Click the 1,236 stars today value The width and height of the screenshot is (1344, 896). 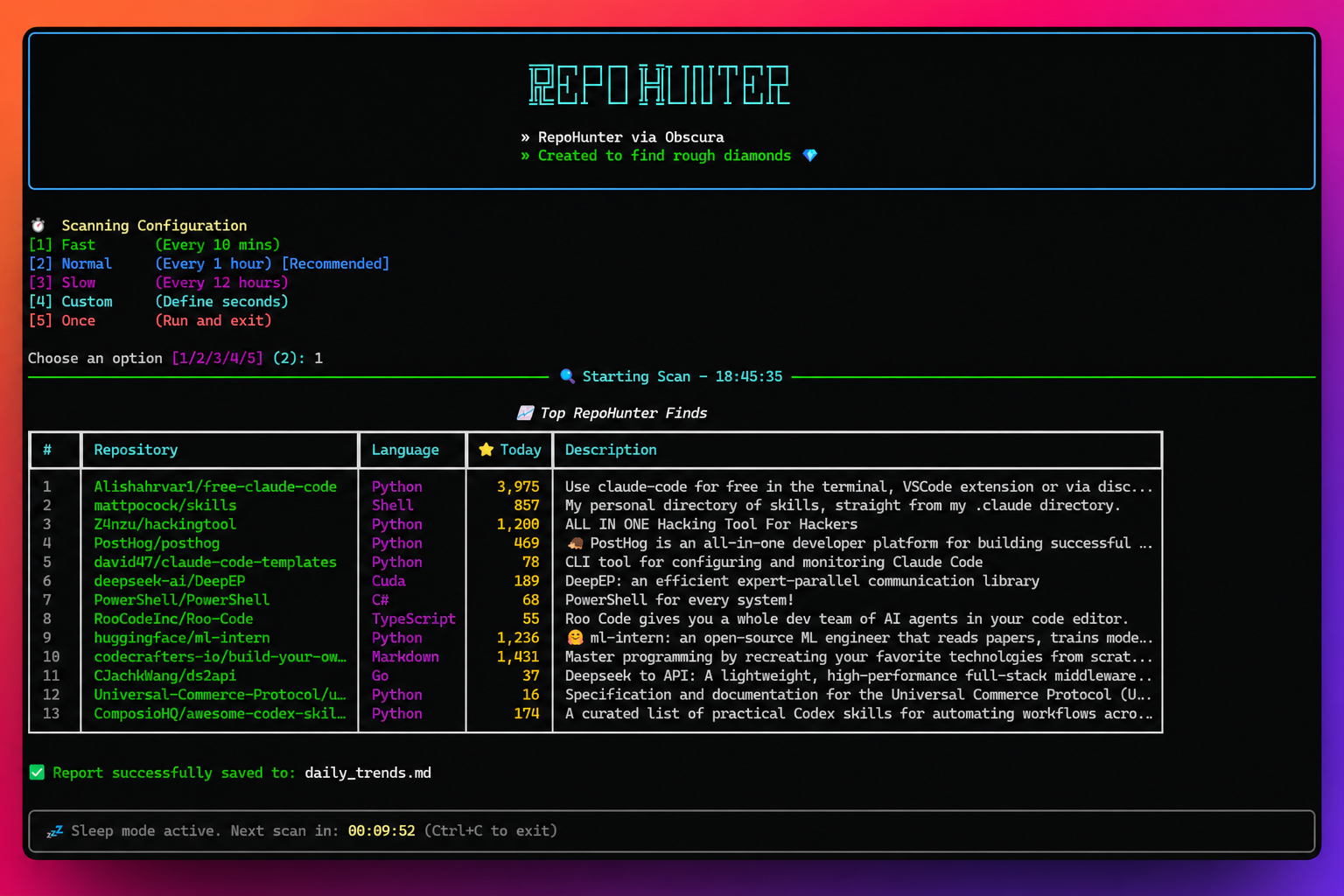pos(518,638)
